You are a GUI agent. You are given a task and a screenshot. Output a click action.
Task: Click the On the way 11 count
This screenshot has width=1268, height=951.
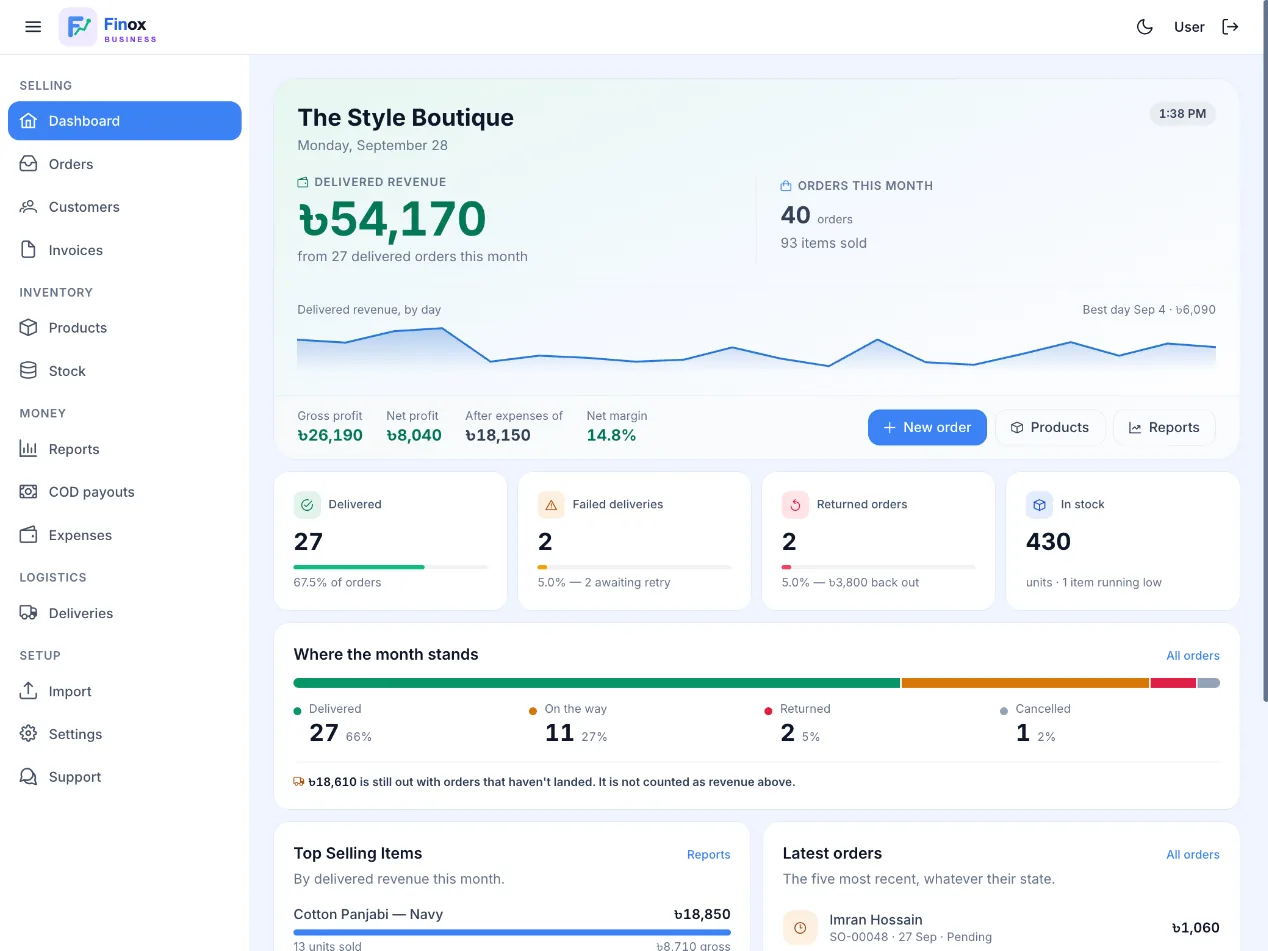(x=559, y=733)
